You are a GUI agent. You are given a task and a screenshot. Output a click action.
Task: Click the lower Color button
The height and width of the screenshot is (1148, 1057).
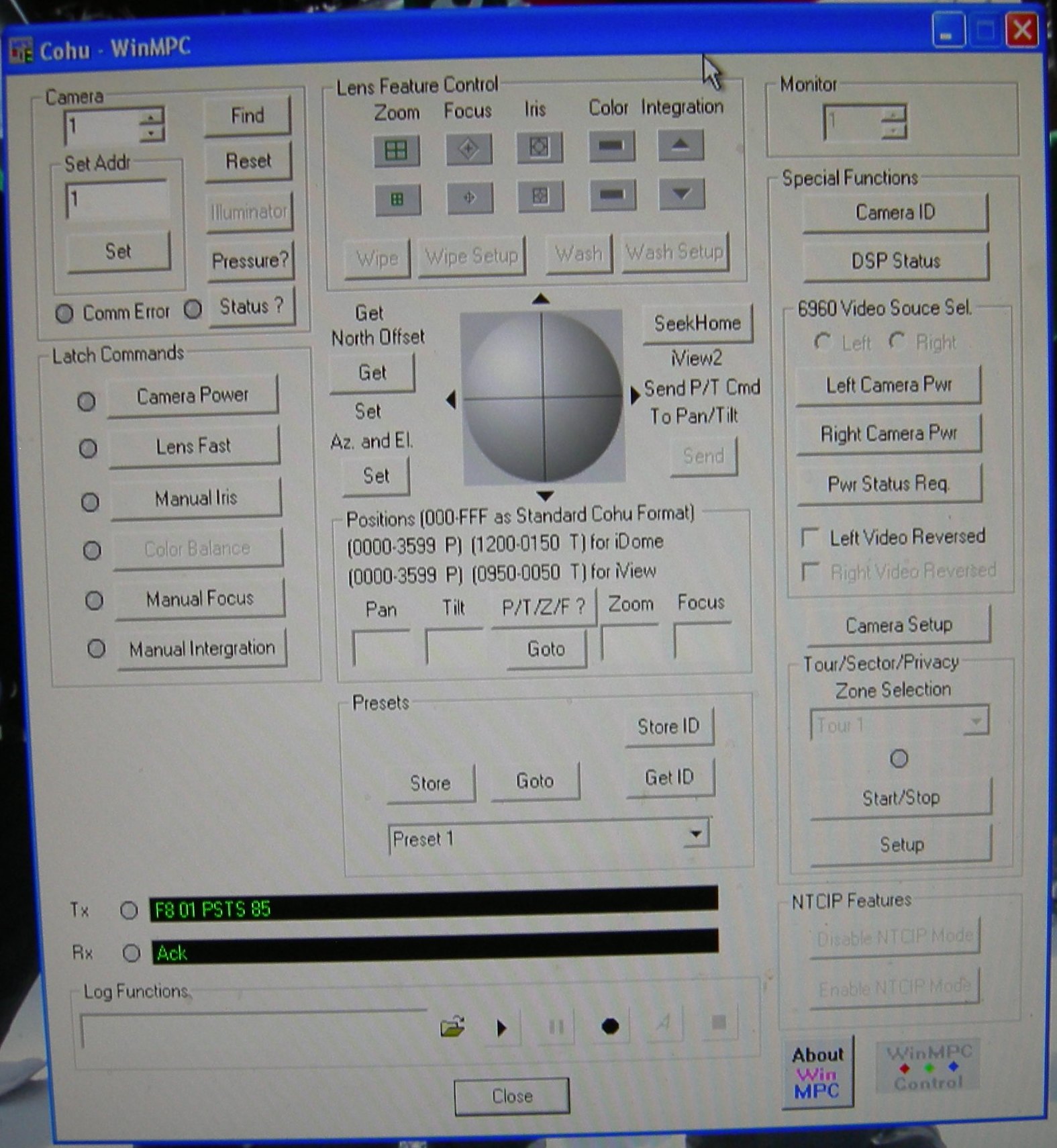click(613, 195)
